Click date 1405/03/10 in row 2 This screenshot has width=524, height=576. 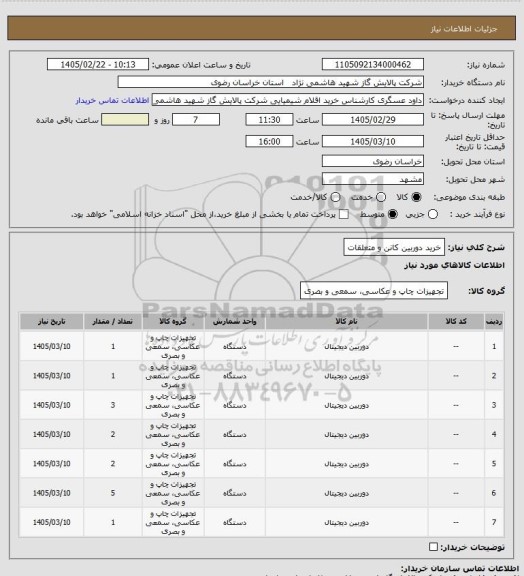[51, 376]
